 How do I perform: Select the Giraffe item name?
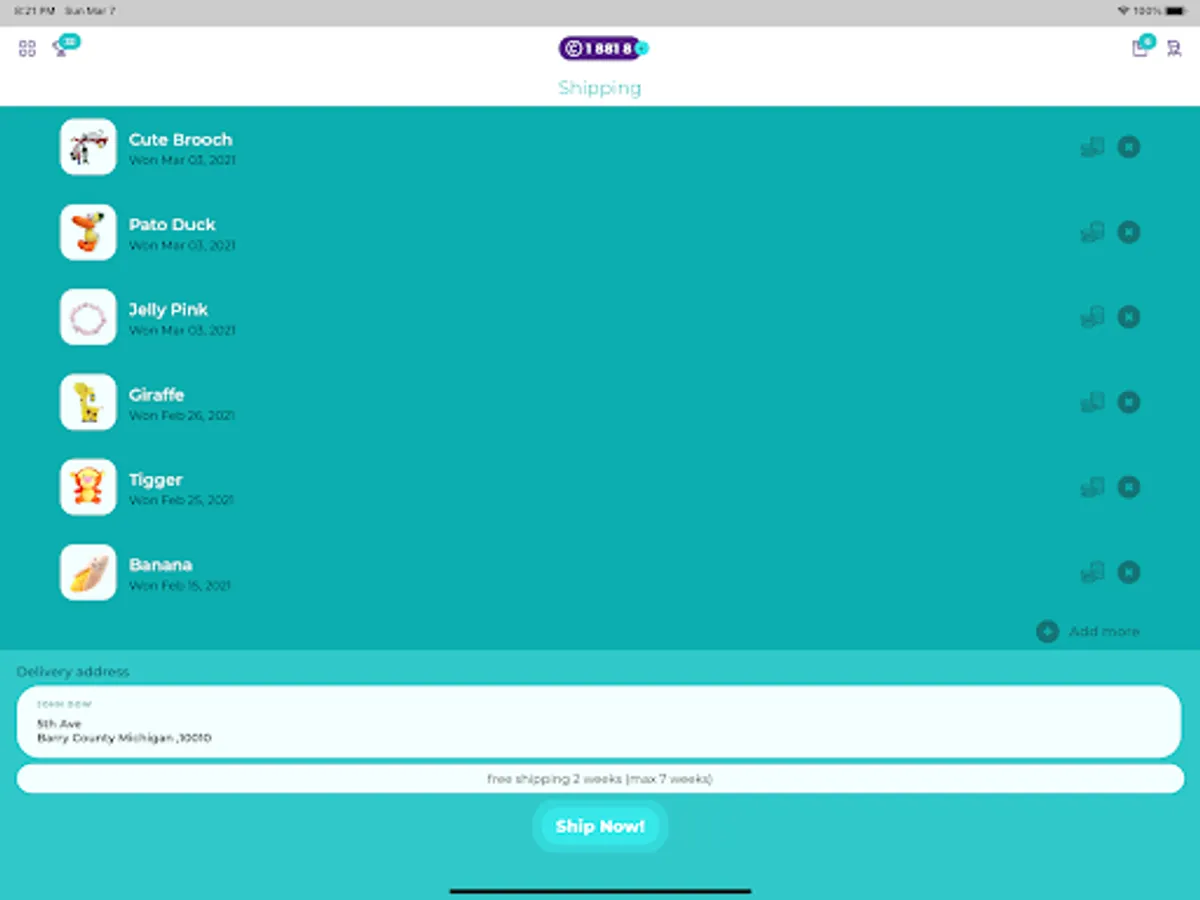click(156, 395)
